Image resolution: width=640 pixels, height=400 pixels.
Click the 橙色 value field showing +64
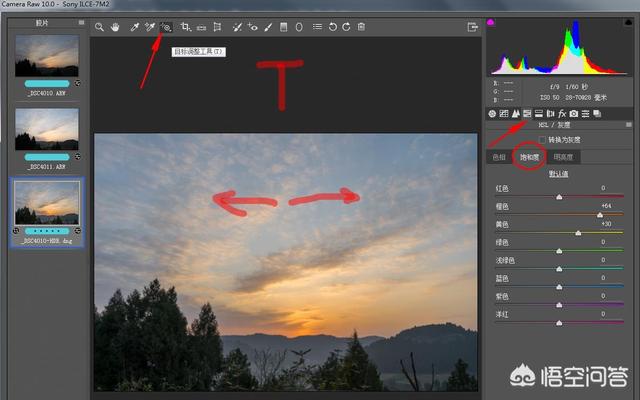point(606,206)
